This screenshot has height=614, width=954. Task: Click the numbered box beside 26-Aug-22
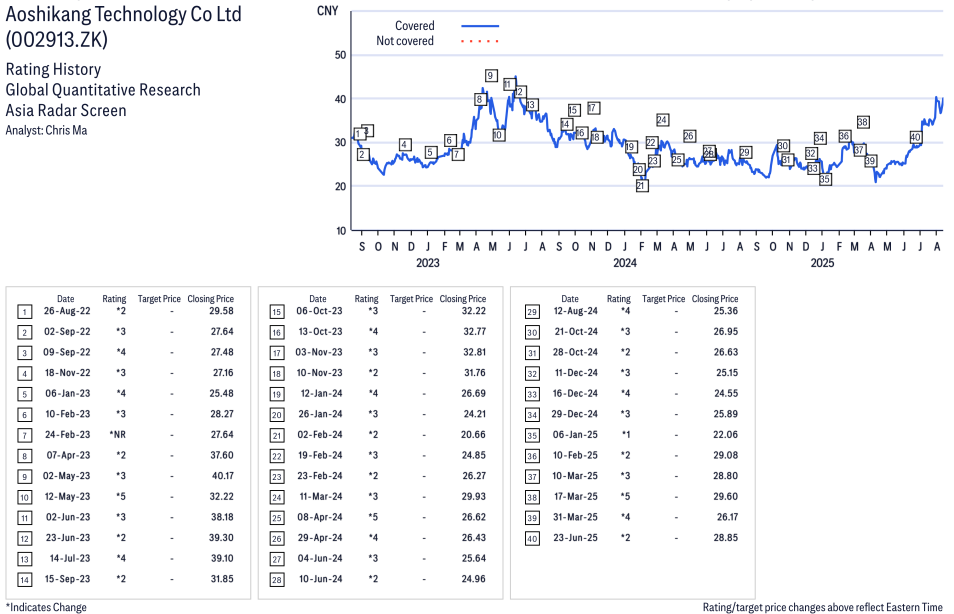click(24, 312)
